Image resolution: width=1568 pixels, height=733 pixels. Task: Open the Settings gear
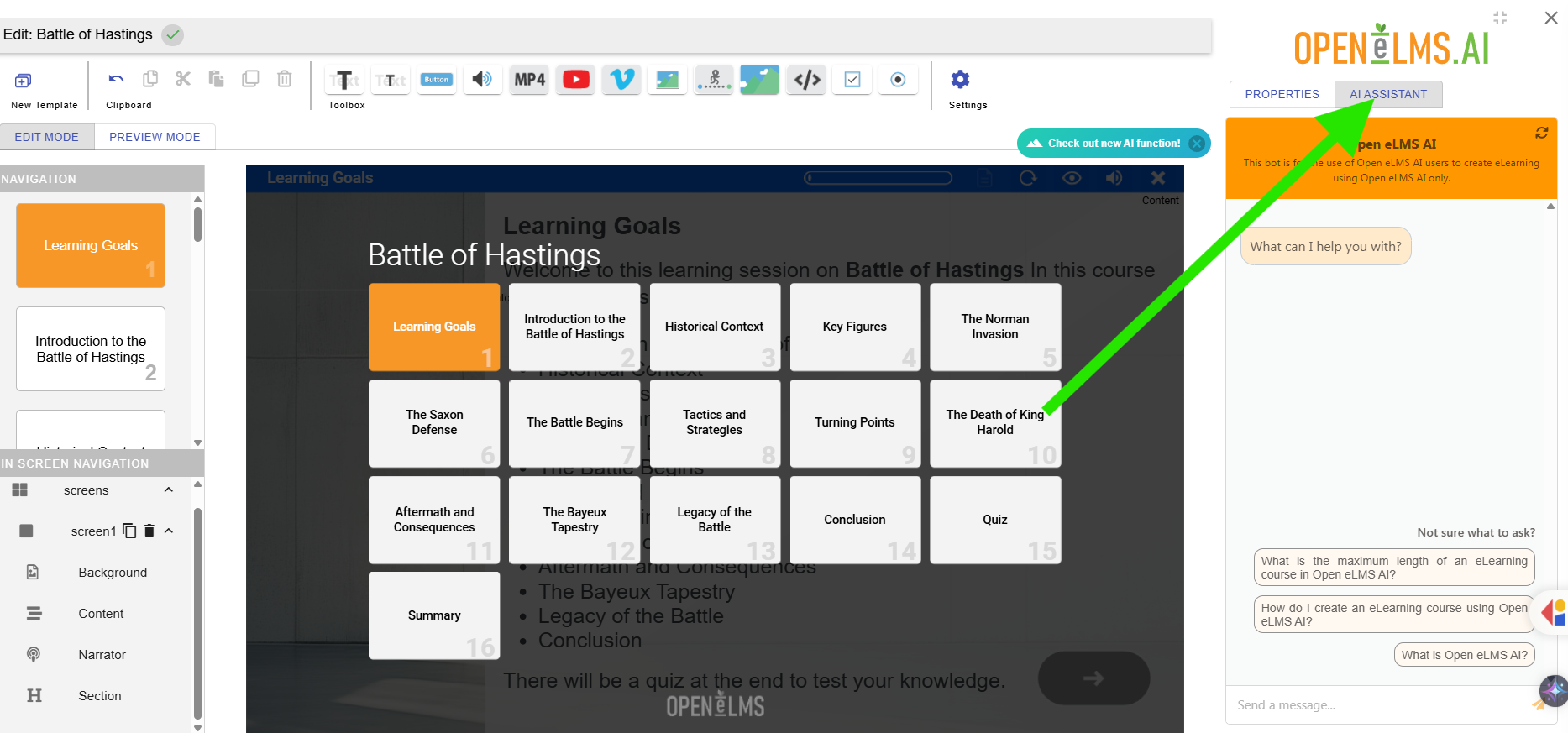click(960, 80)
